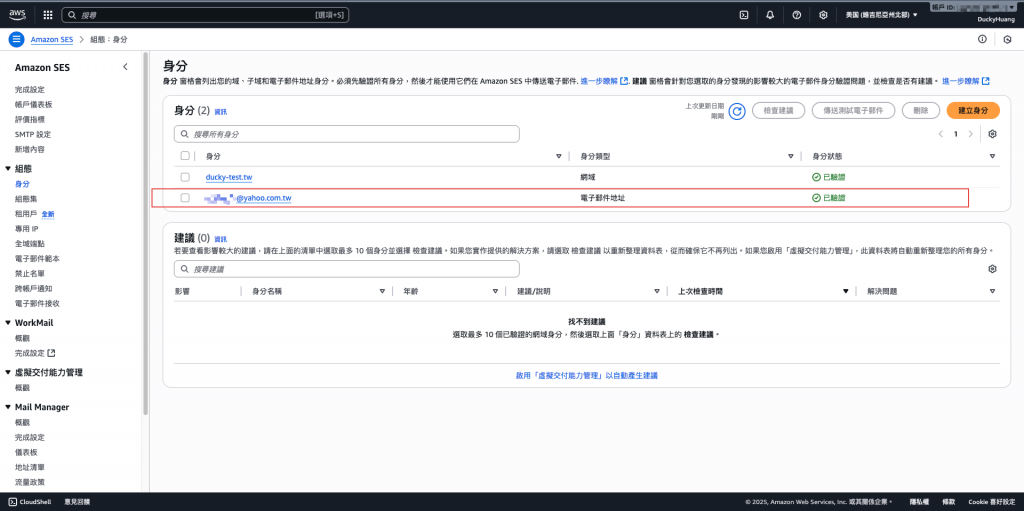Open the AWS home logo
This screenshot has height=511, width=1024.
(17, 14)
